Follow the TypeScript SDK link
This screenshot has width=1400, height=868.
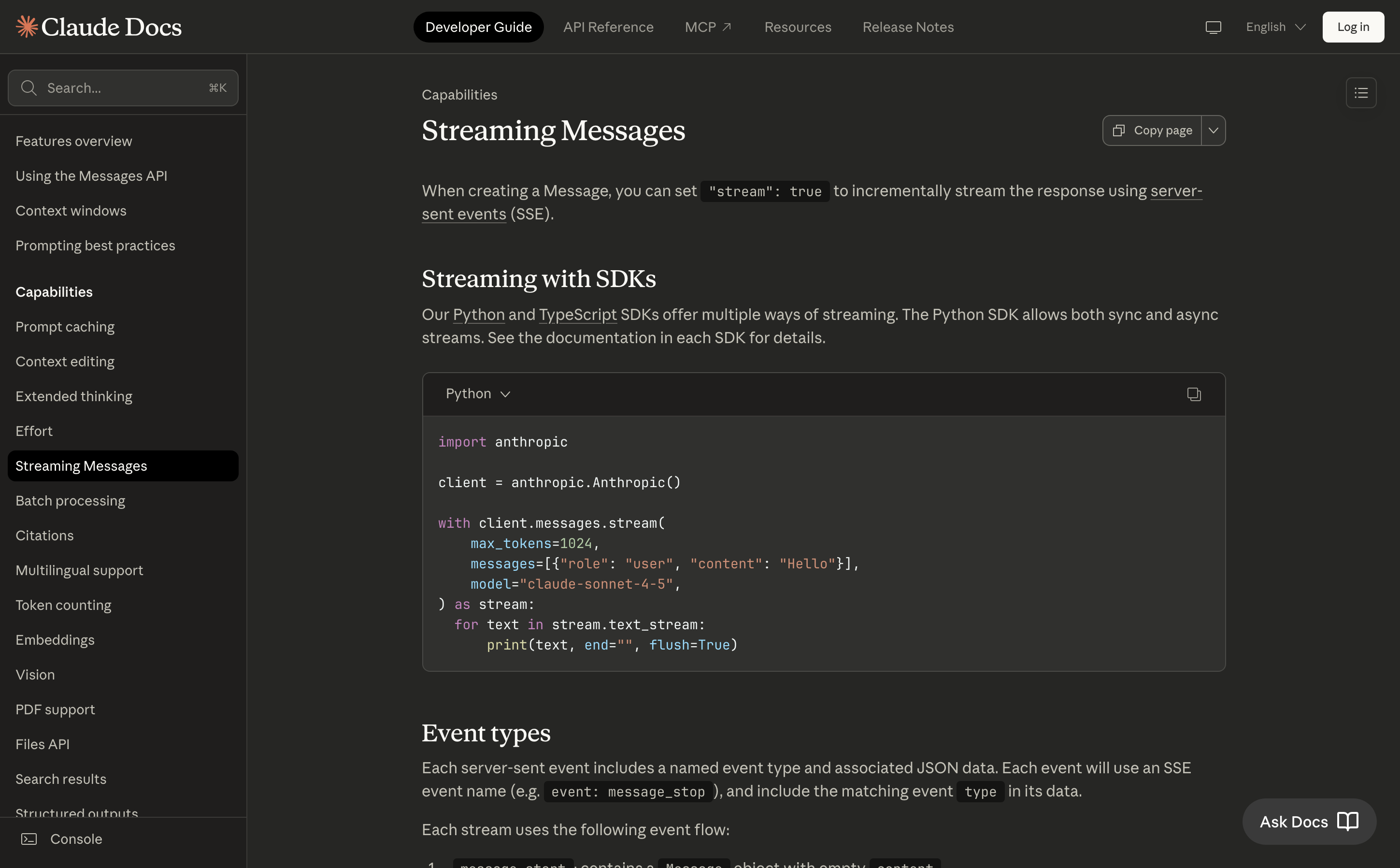577,315
